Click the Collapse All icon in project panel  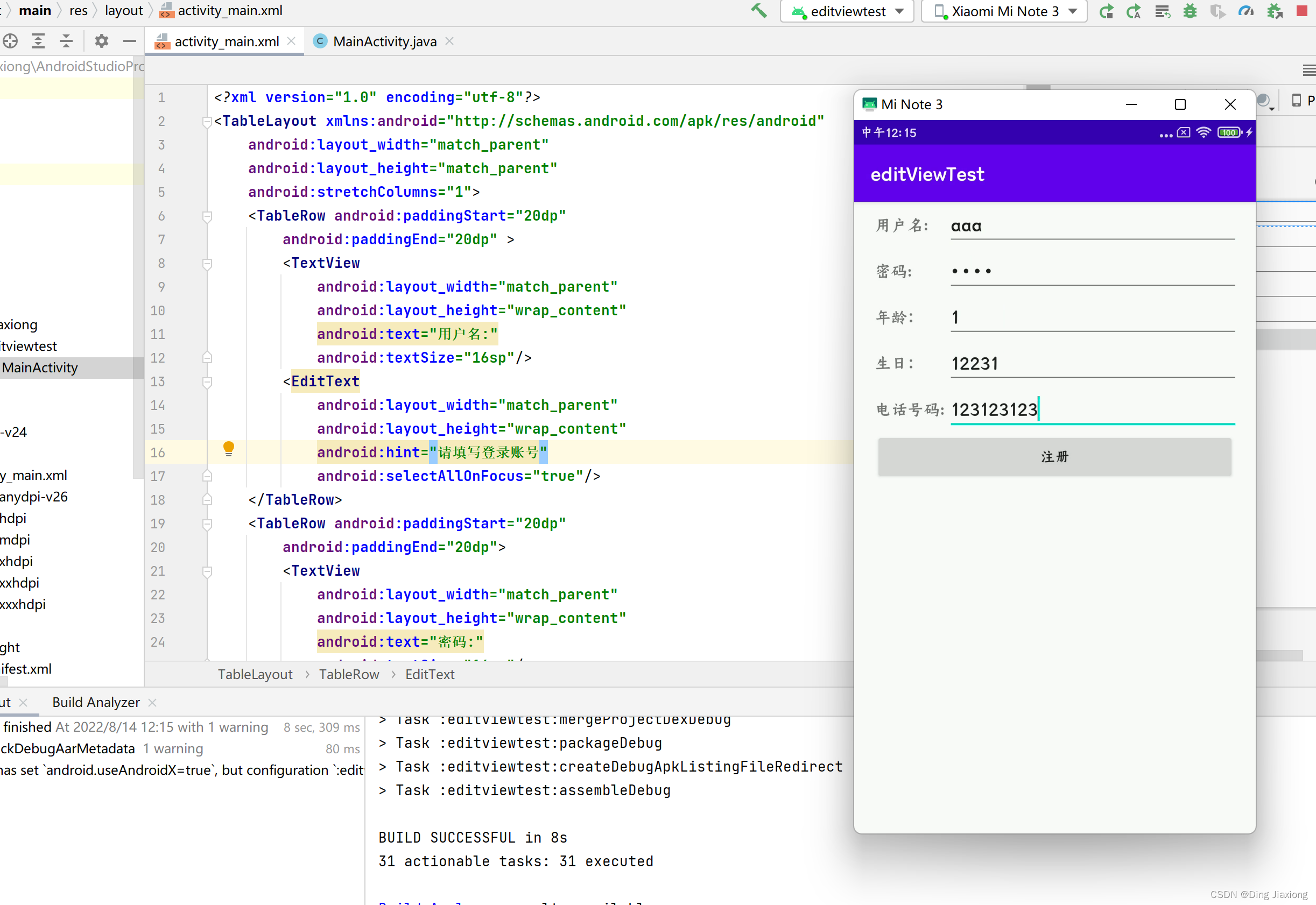coord(66,41)
